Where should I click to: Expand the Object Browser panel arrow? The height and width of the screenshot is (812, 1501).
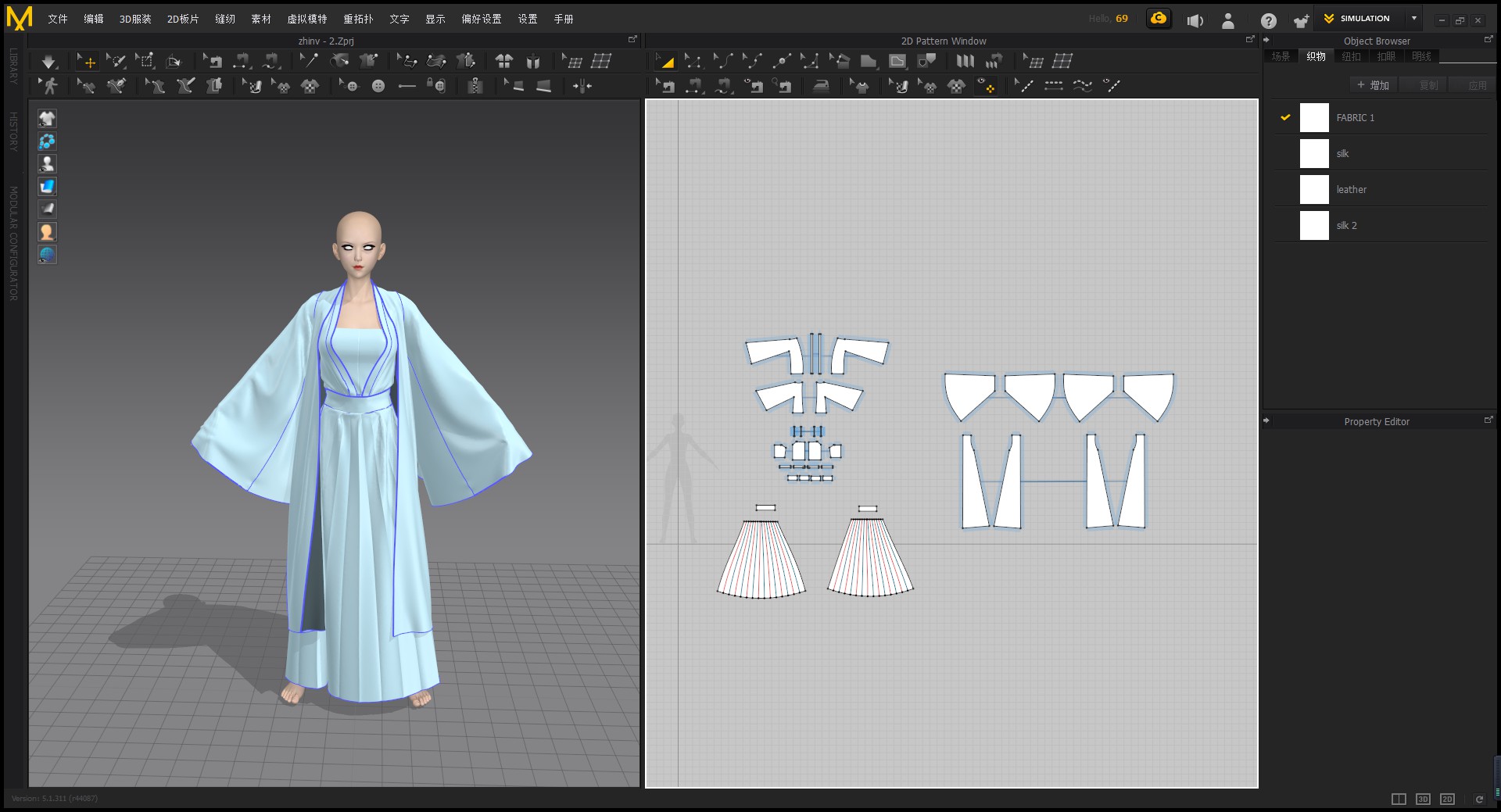click(1266, 40)
